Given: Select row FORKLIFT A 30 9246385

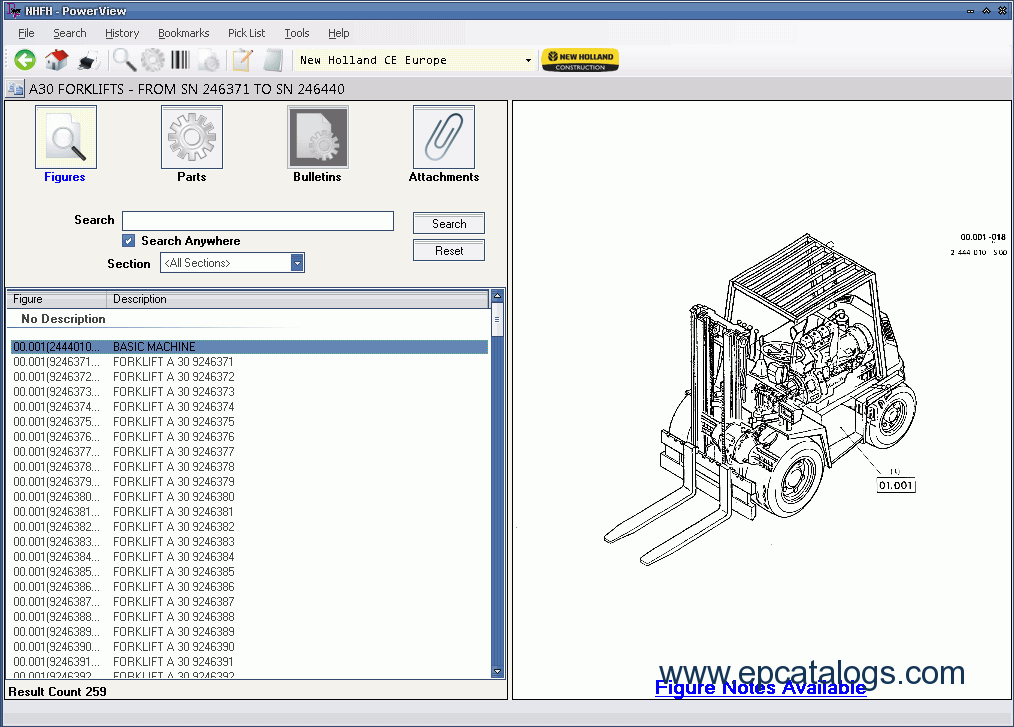Looking at the screenshot, I should (250, 572).
